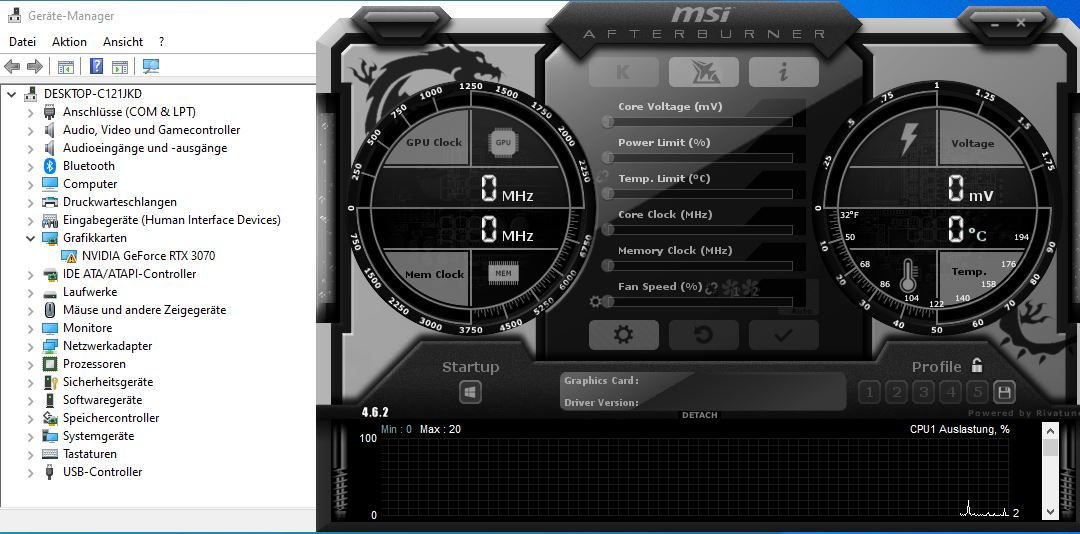The height and width of the screenshot is (534, 1080).
Task: Select the Systemgeräte tree item
Action: click(98, 436)
